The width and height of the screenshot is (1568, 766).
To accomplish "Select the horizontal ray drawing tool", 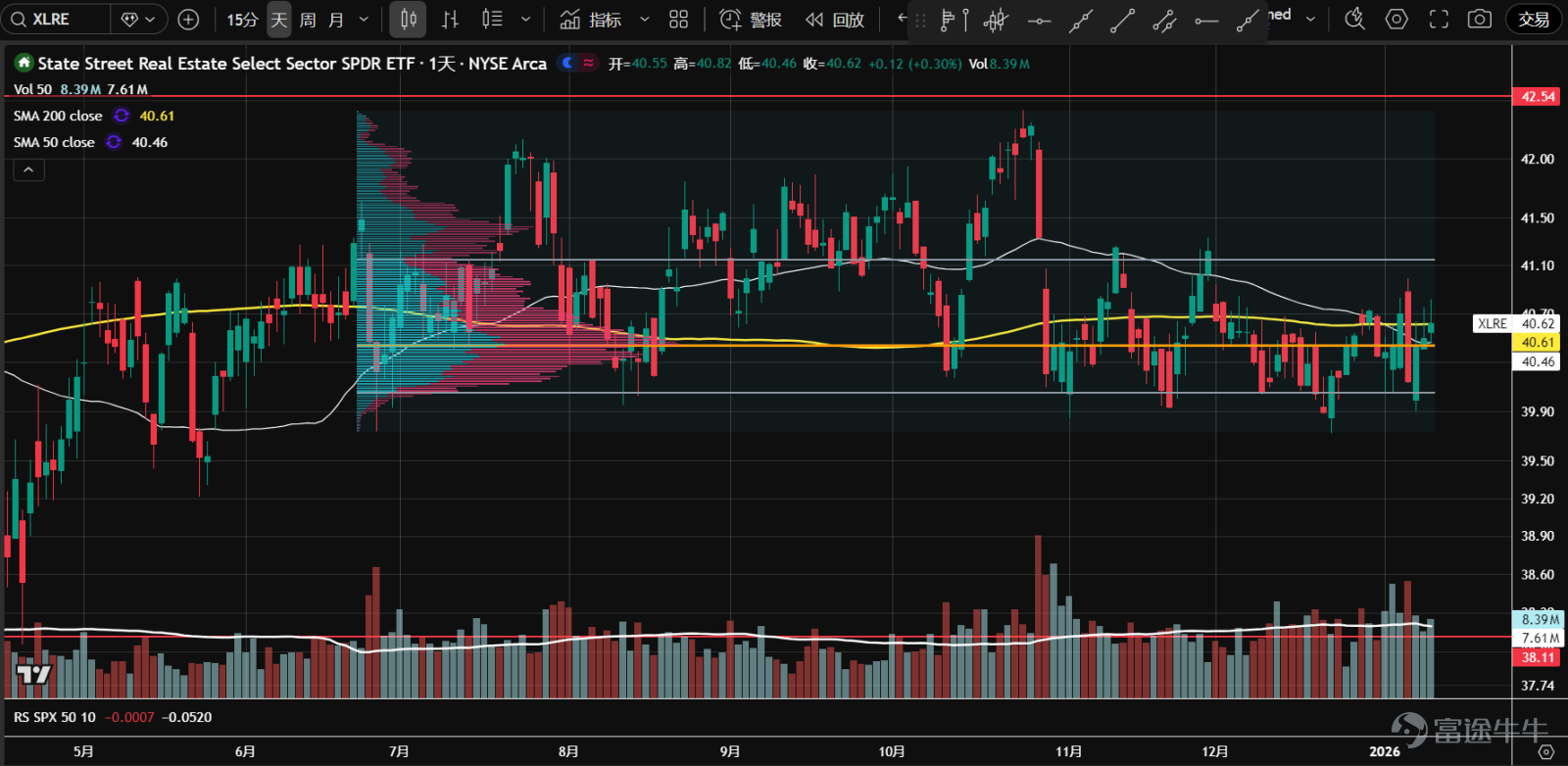I will [x=1206, y=21].
